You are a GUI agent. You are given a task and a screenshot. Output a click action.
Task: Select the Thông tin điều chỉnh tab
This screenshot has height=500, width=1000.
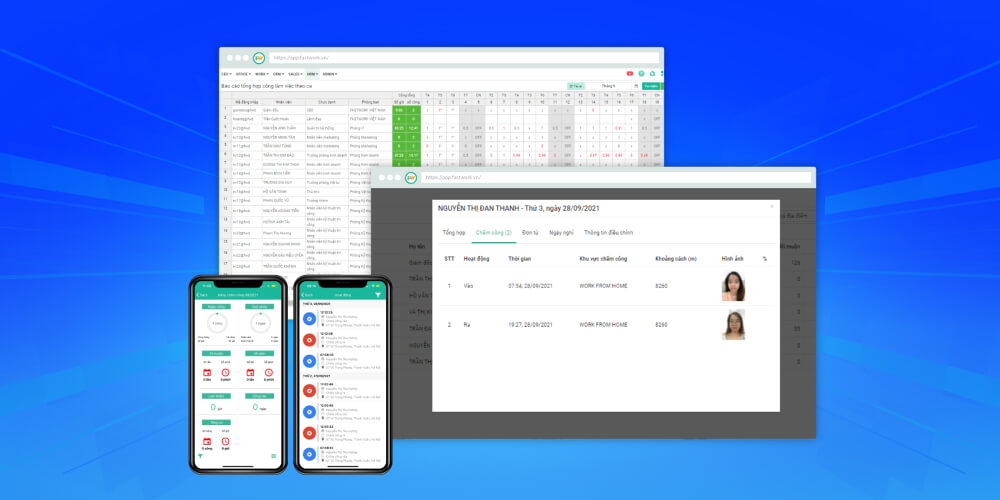[608, 232]
